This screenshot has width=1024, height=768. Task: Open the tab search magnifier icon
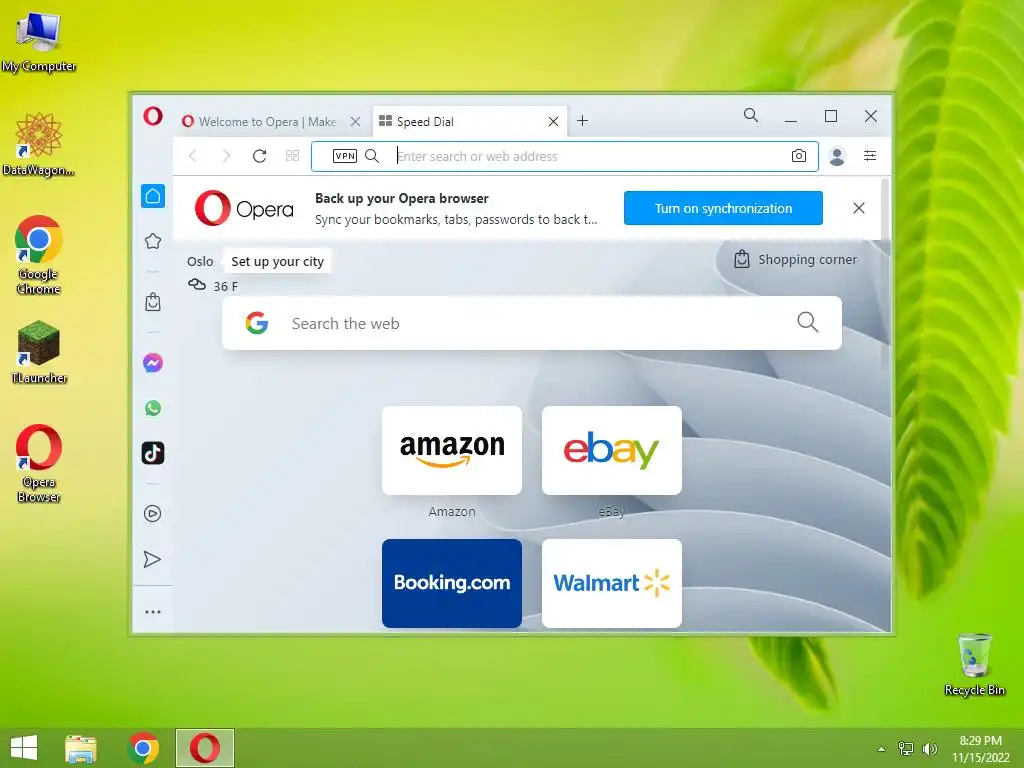(751, 116)
